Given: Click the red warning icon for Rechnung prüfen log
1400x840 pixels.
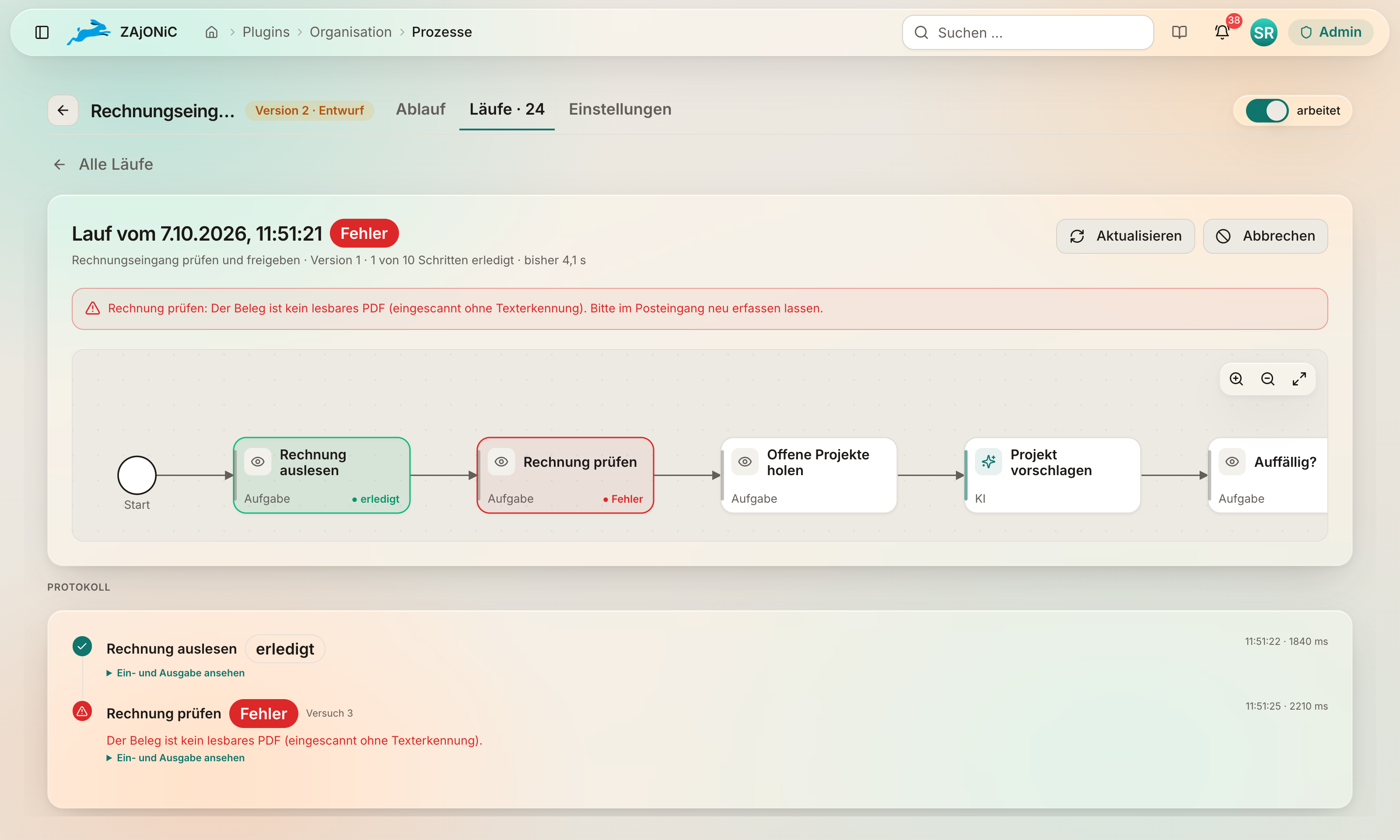Looking at the screenshot, I should point(82,711).
